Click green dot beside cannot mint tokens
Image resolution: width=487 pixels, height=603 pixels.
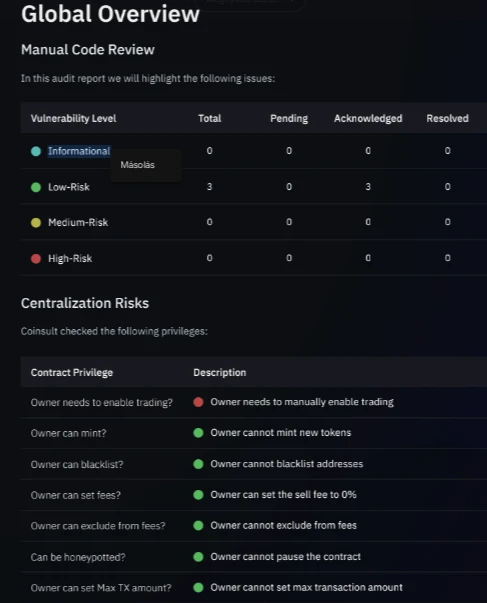coord(198,433)
